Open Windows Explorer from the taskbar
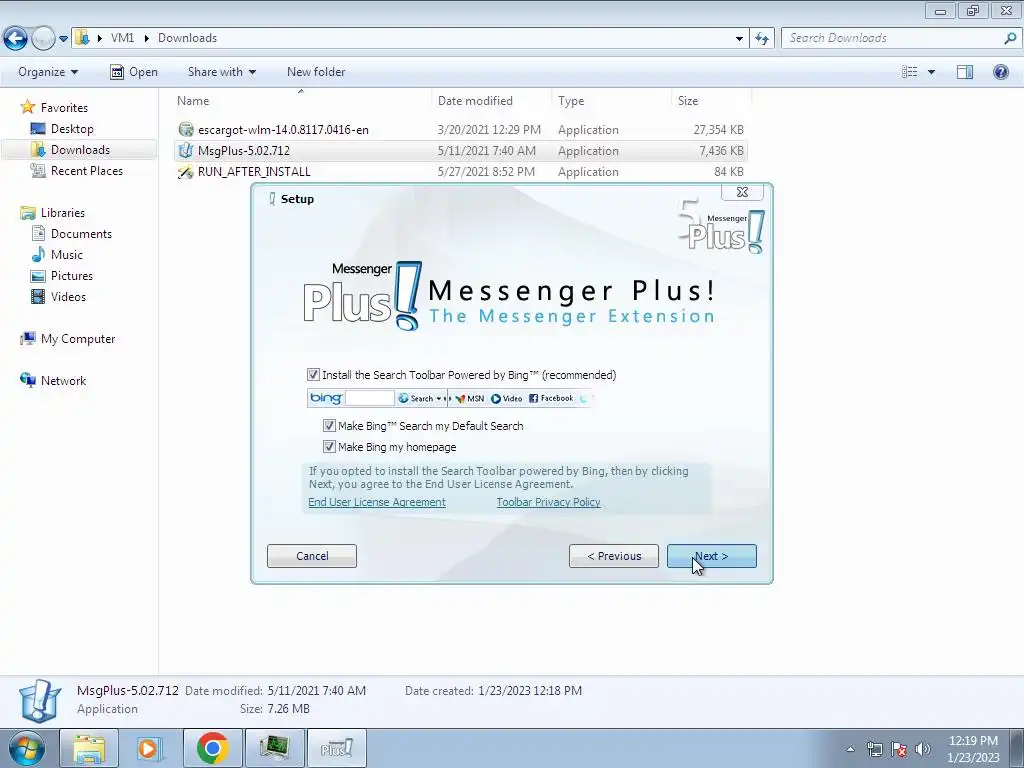Viewport: 1024px width, 768px height. pyautogui.click(x=89, y=748)
